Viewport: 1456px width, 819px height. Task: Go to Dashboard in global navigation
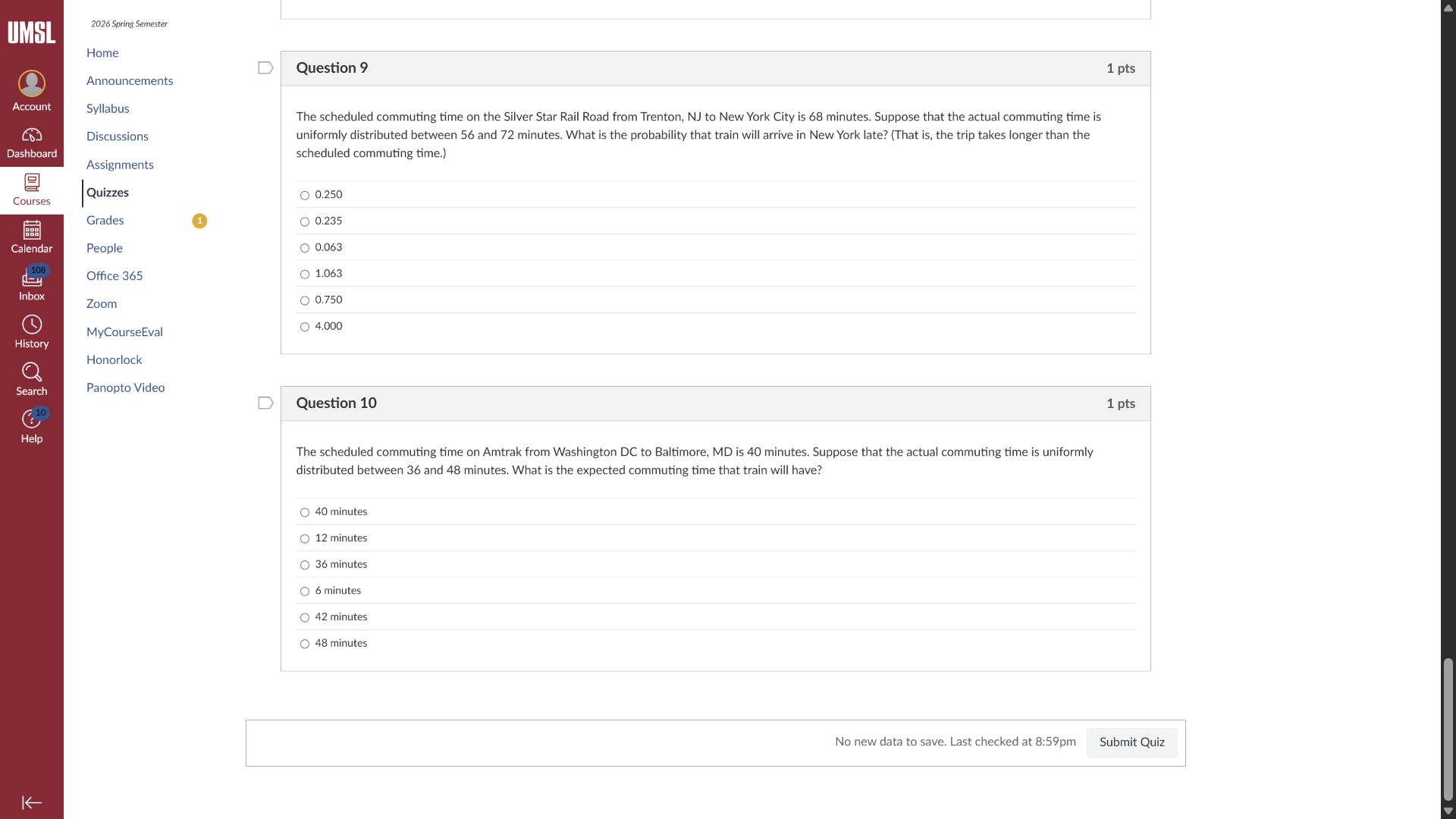(x=31, y=143)
